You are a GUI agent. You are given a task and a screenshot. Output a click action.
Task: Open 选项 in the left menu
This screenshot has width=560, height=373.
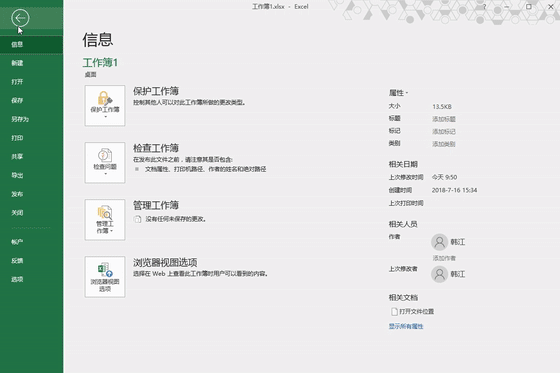pyautogui.click(x=31, y=279)
